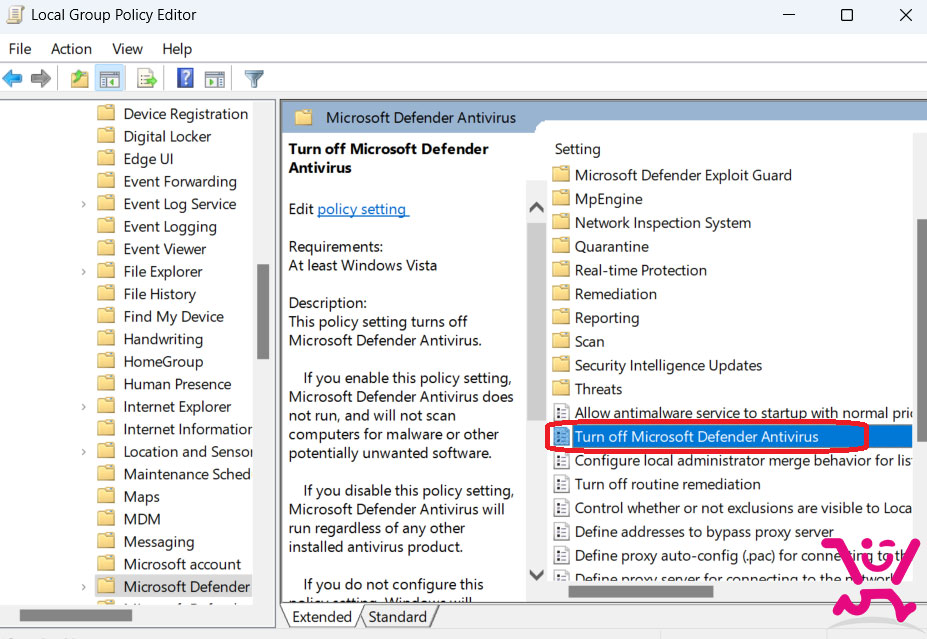Viewport: 927px width, 639px height.
Task: Toggle the Show/Hide Action Pane icon
Action: click(x=215, y=78)
